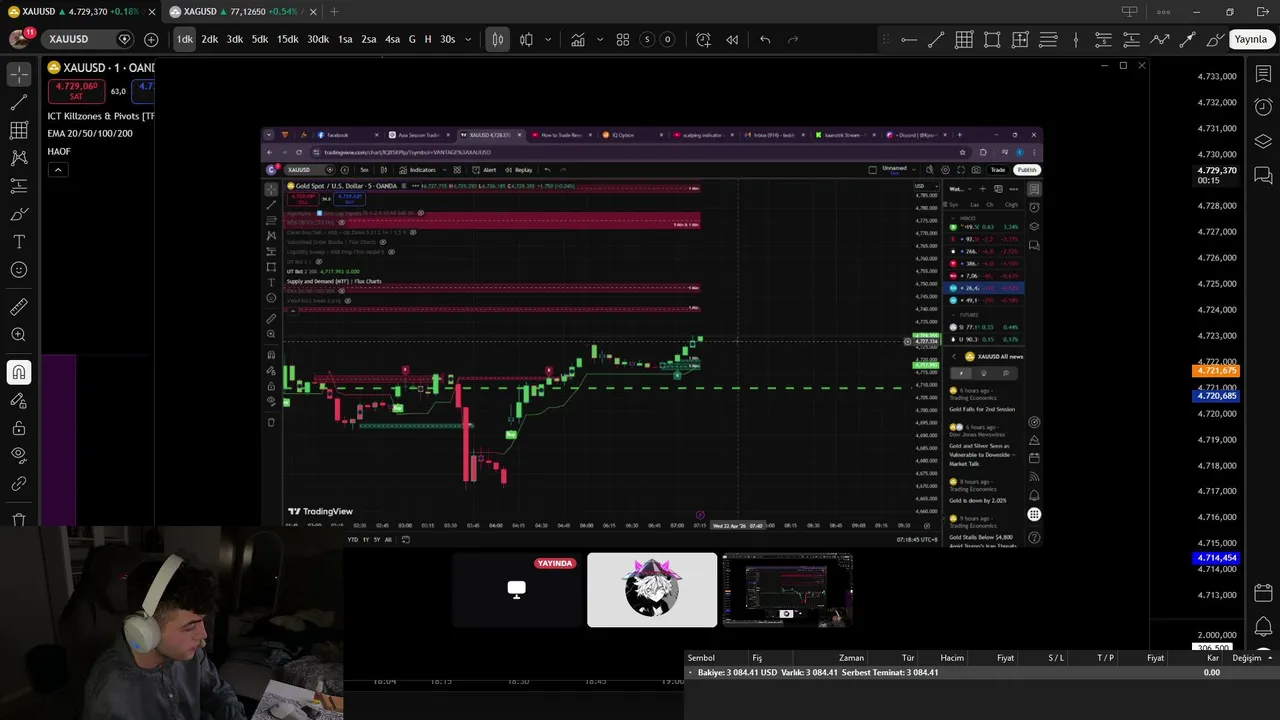Click the link drawings chain icon
The height and width of the screenshot is (720, 1280).
tap(19, 484)
